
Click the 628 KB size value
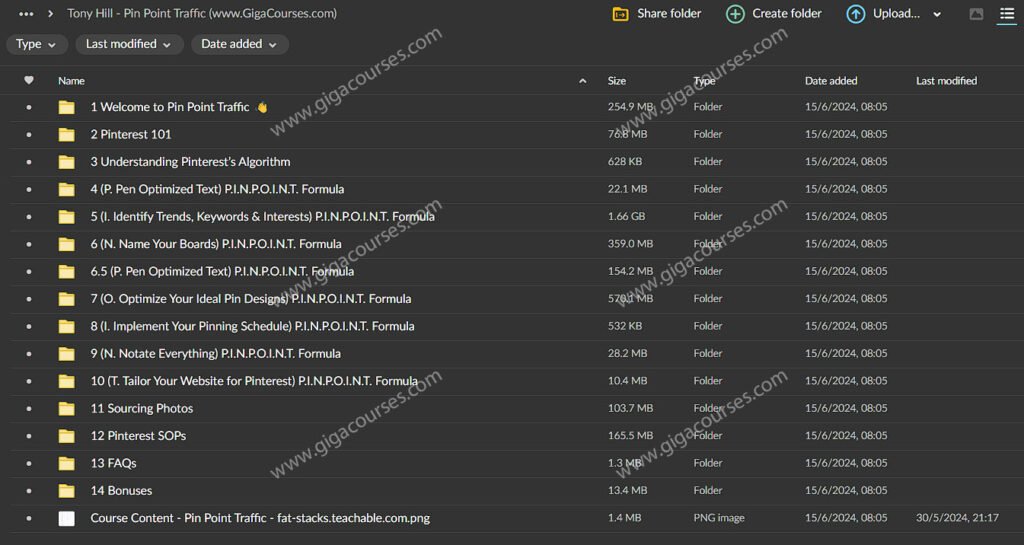tap(624, 162)
